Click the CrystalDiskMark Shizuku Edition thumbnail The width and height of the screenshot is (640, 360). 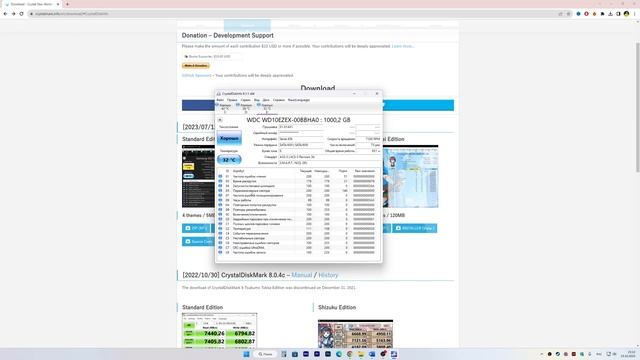(x=356, y=334)
